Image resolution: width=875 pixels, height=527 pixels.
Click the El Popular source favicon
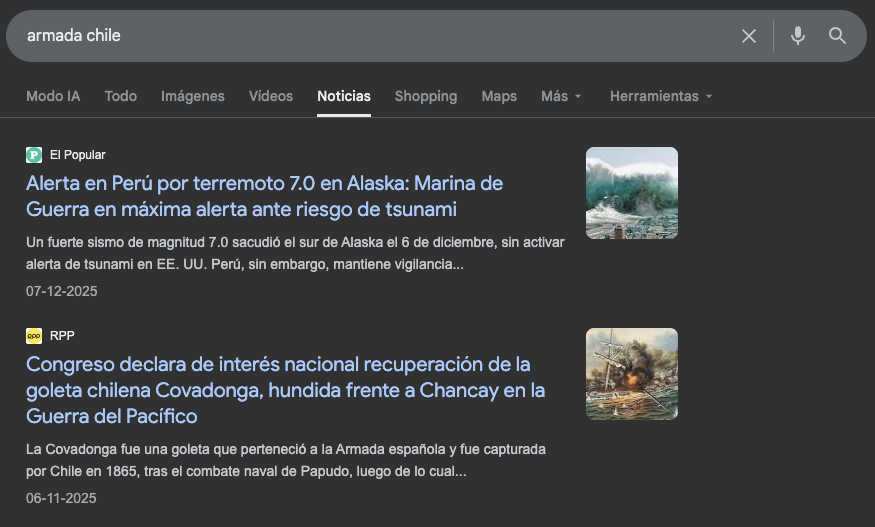pos(34,155)
